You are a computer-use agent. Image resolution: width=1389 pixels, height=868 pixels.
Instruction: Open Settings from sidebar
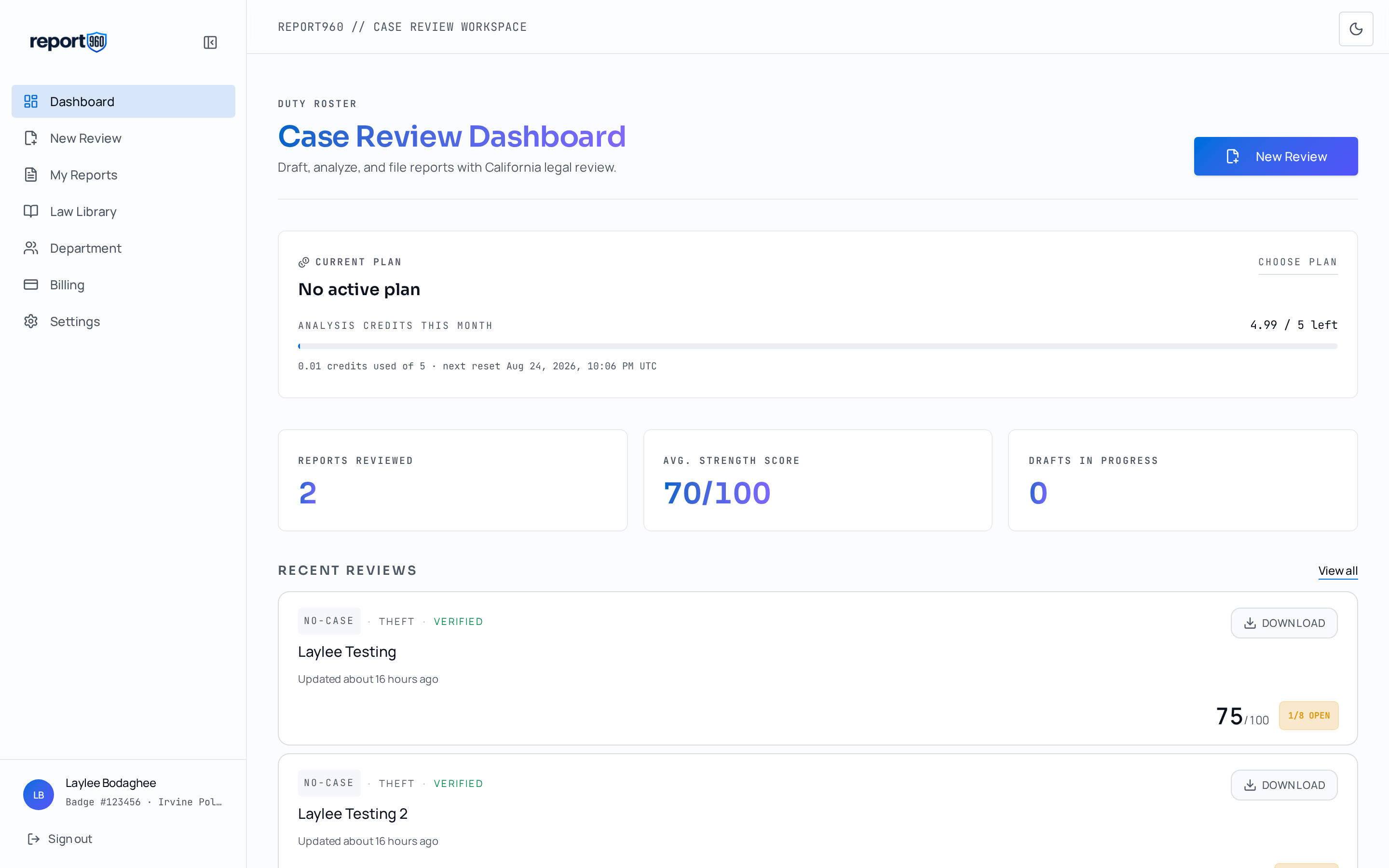point(123,322)
